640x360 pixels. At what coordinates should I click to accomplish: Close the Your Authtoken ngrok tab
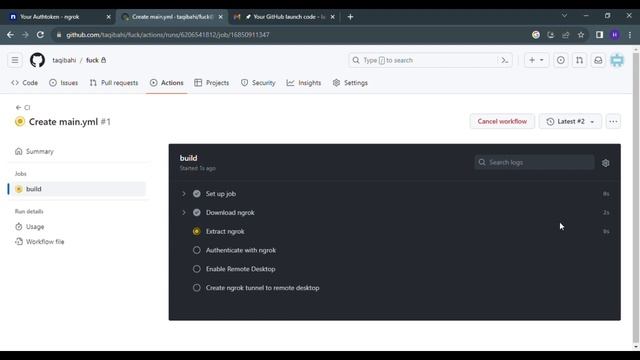coord(108,17)
